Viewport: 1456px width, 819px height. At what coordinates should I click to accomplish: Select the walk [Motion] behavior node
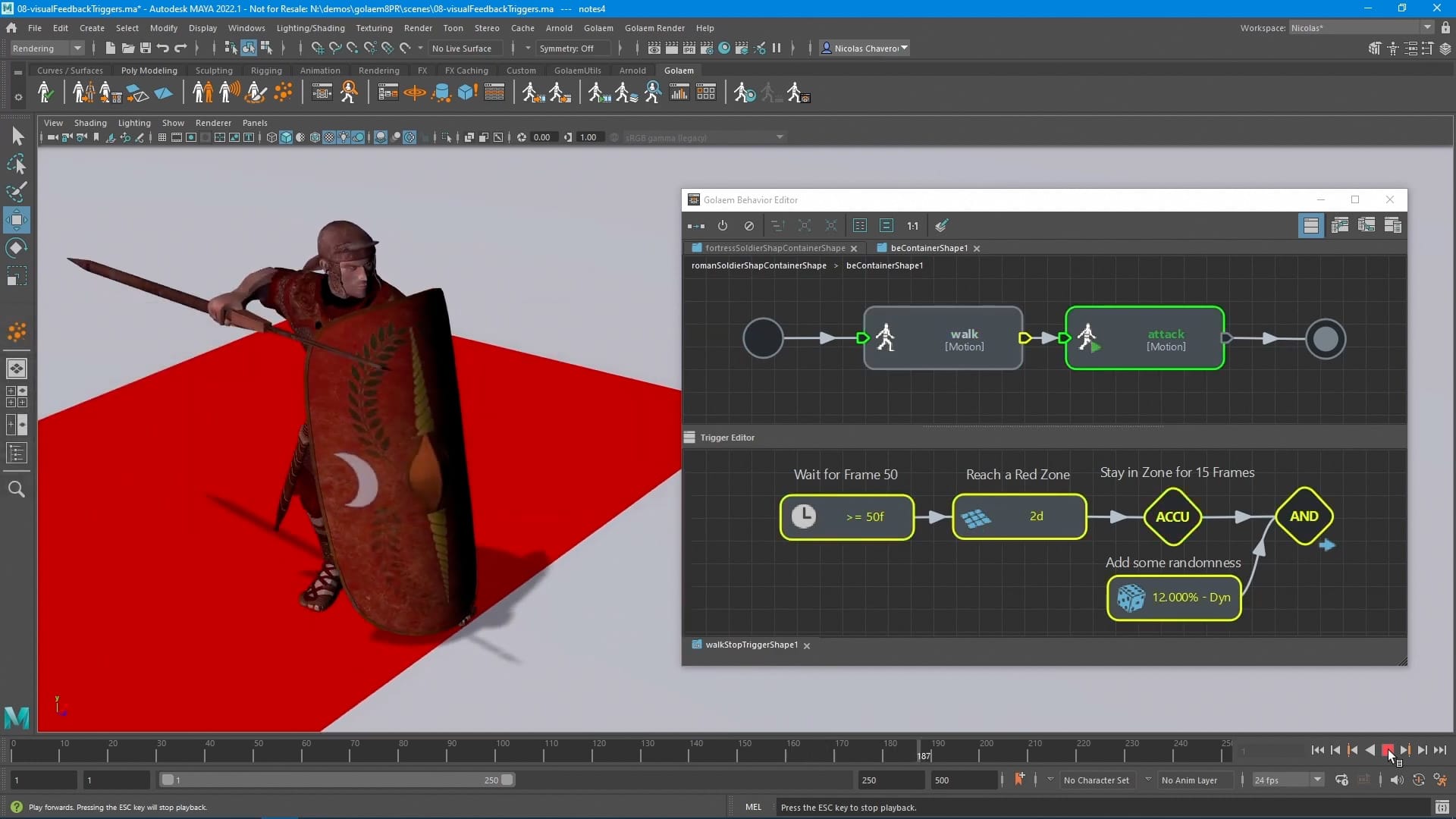pyautogui.click(x=943, y=338)
